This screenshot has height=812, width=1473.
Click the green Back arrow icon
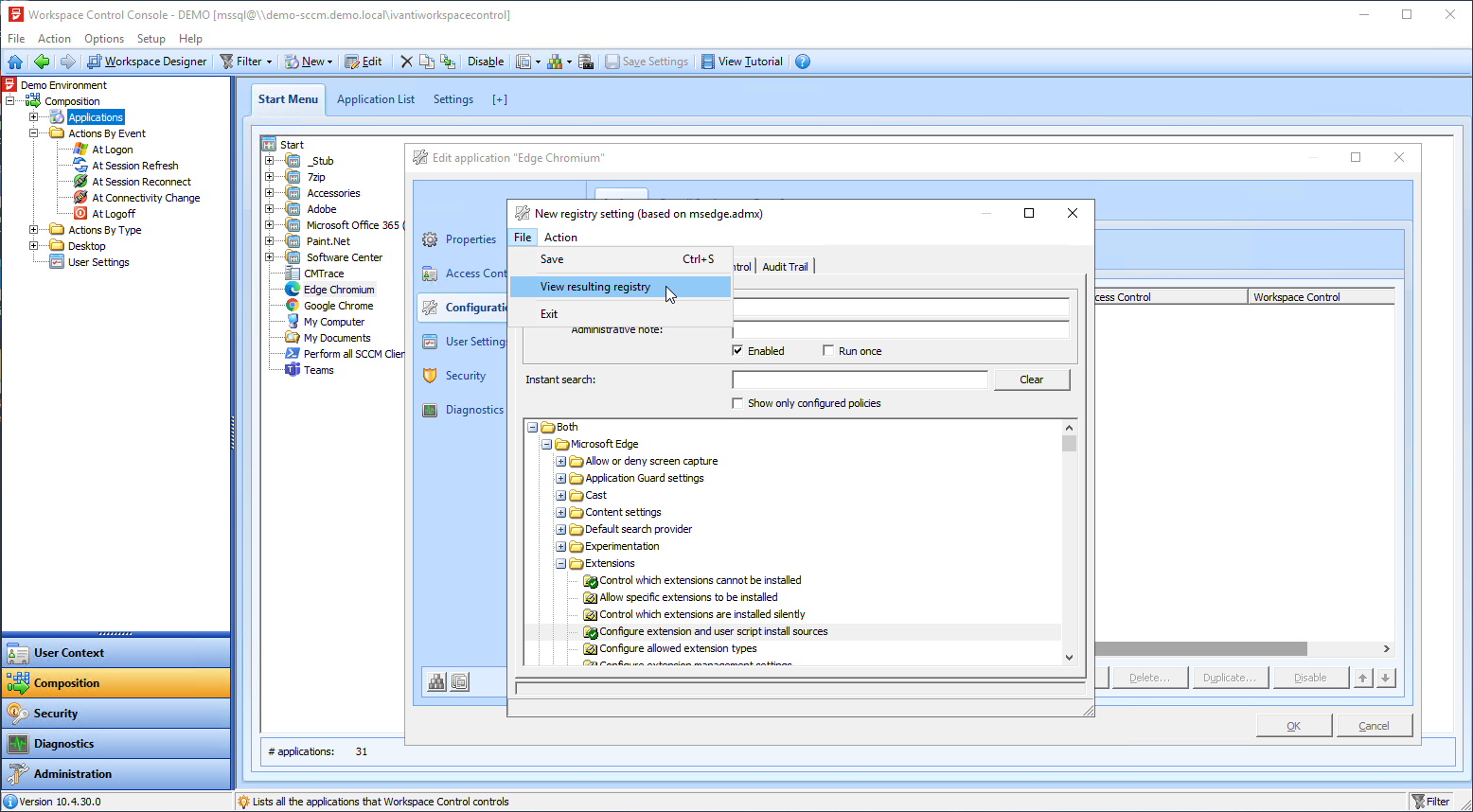[x=42, y=62]
